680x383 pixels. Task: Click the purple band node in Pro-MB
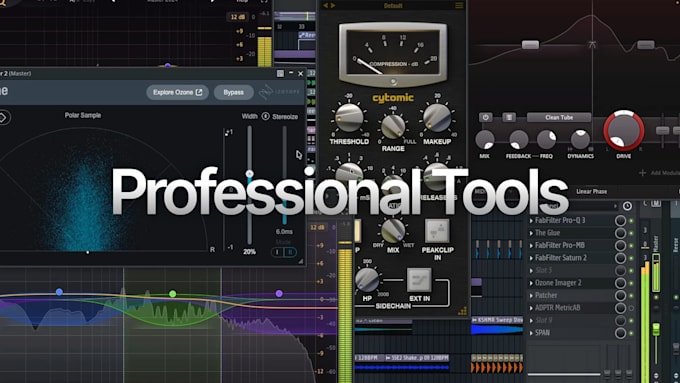point(279,294)
